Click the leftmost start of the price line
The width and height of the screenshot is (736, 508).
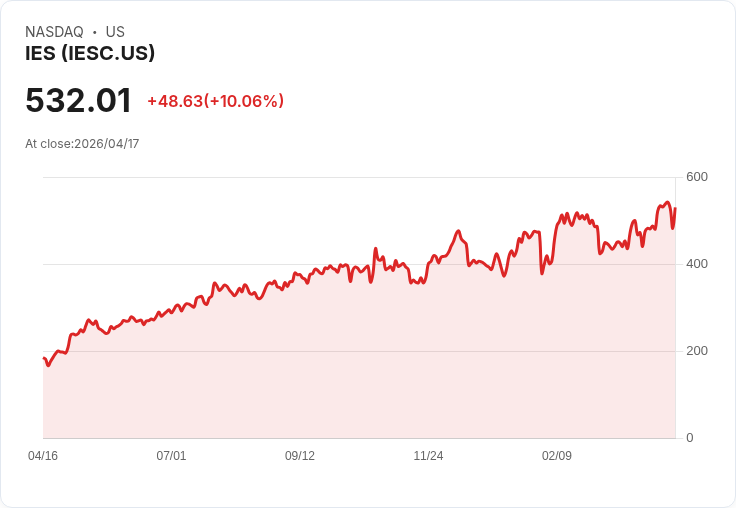tap(44, 358)
